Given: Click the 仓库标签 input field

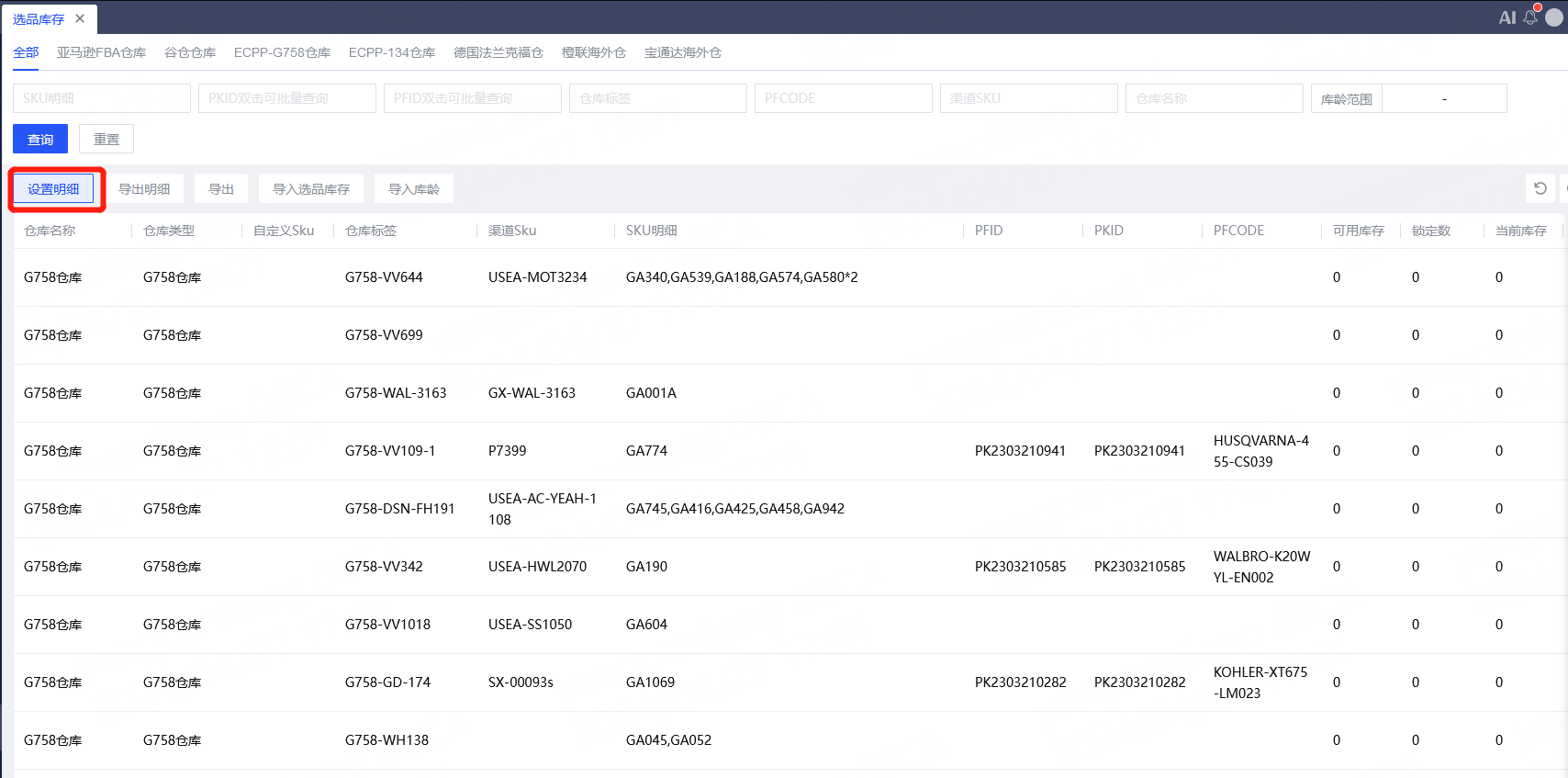Looking at the screenshot, I should 658,98.
